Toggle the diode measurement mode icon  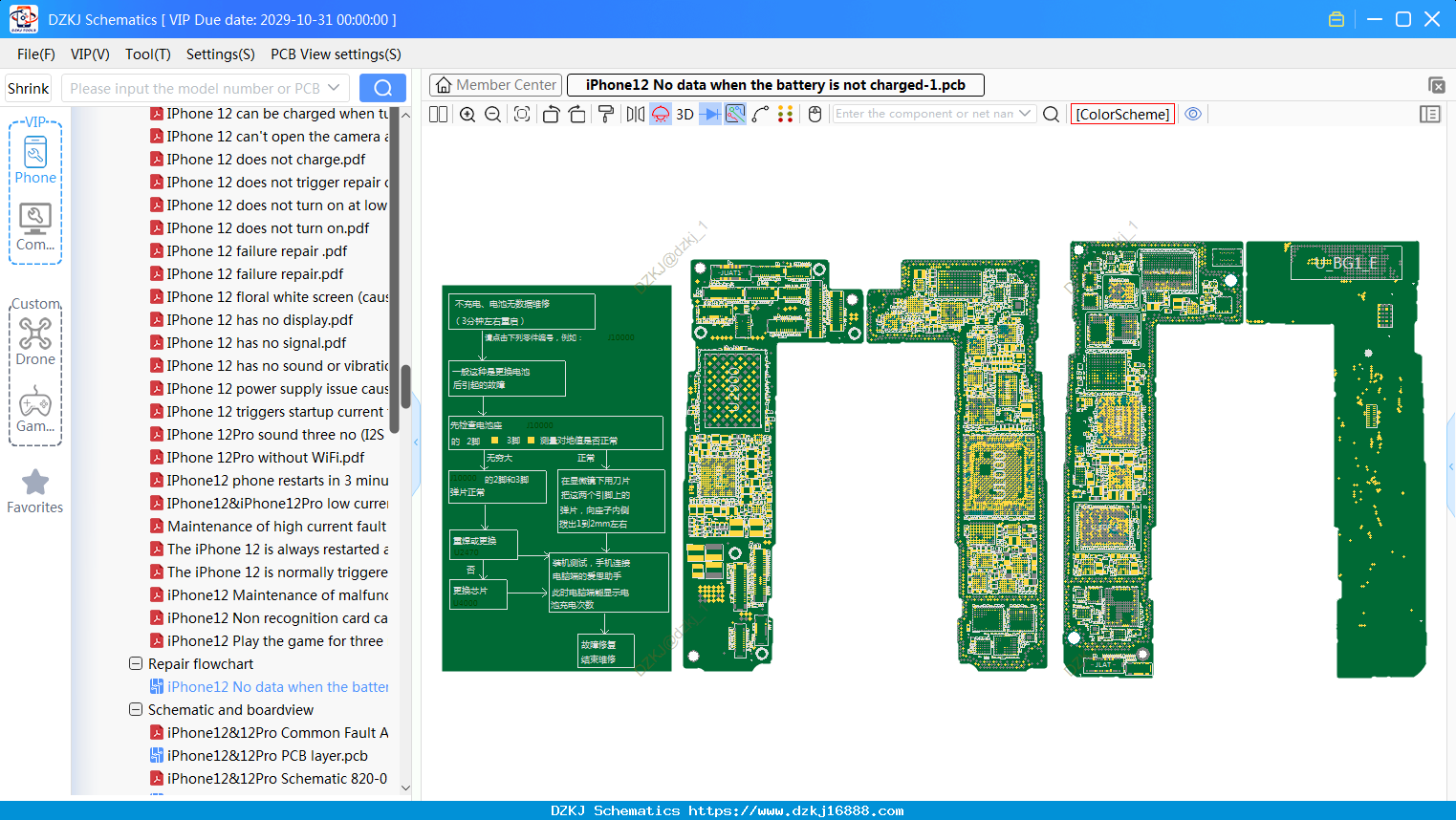[x=710, y=114]
